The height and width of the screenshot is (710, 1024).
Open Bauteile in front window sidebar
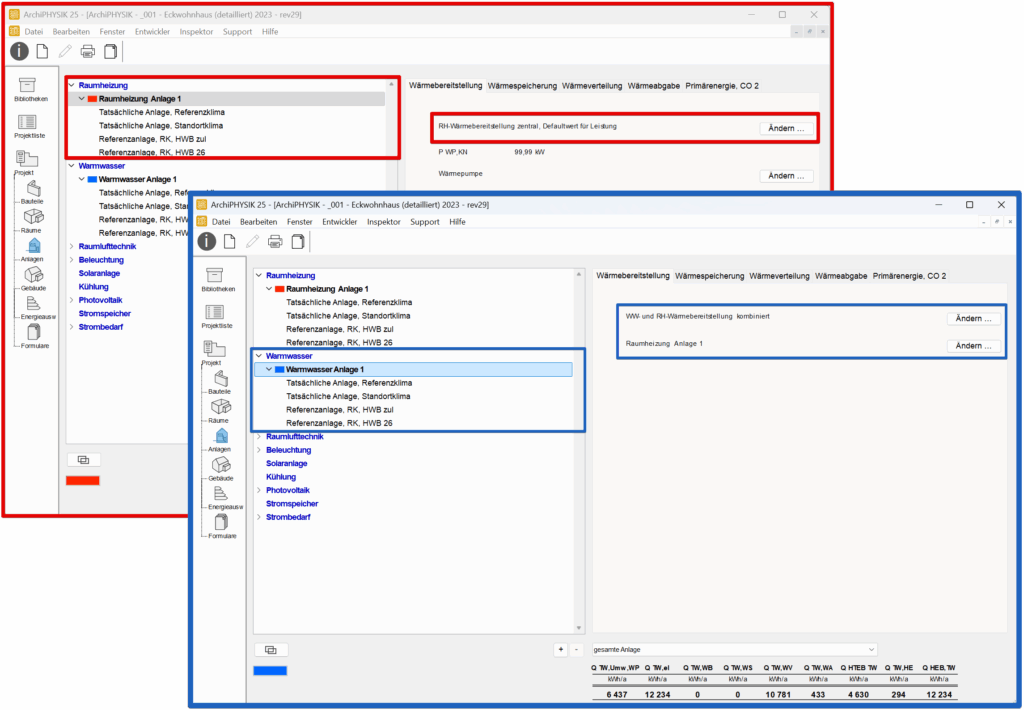pyautogui.click(x=220, y=382)
